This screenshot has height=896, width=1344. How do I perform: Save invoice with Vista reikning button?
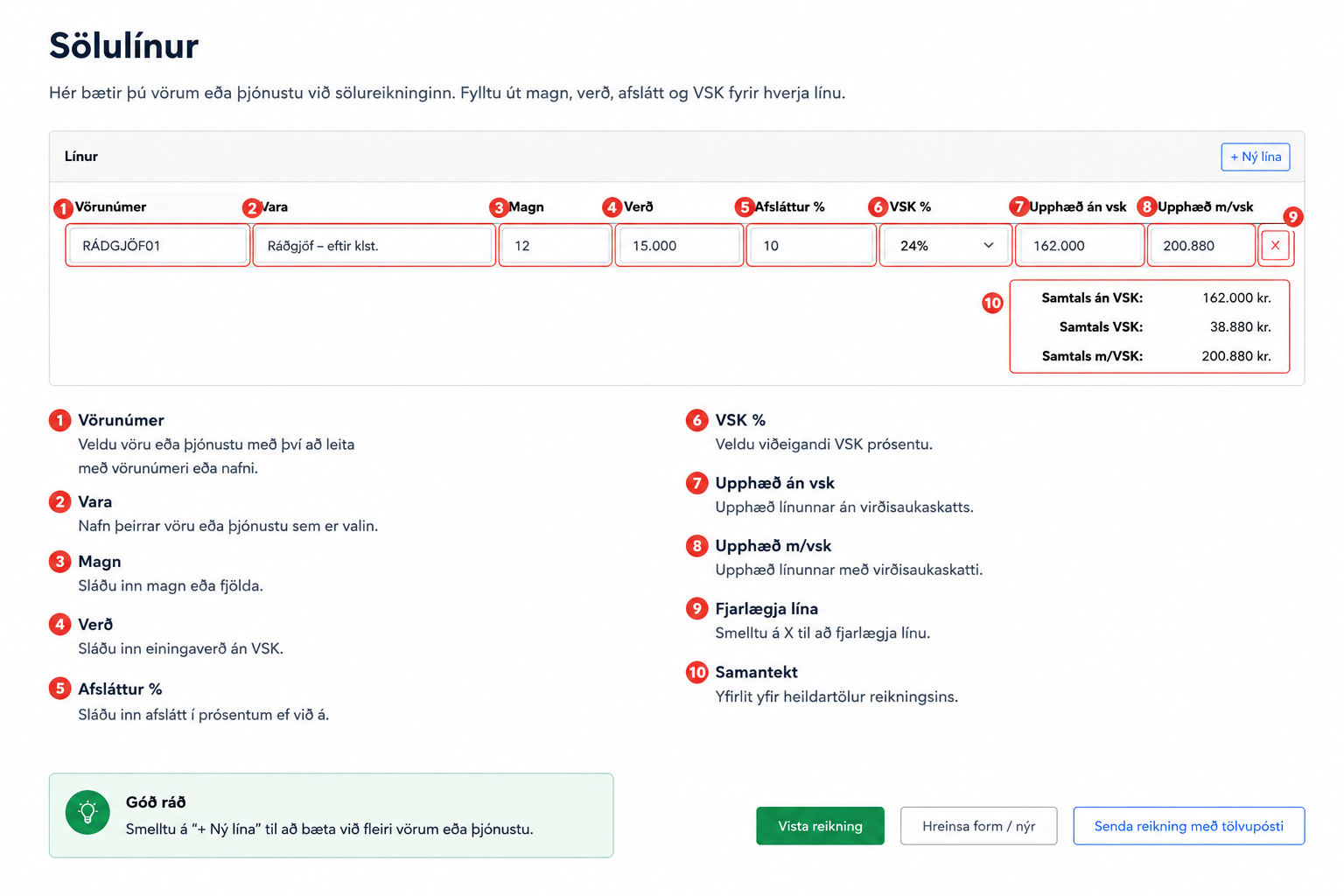pyautogui.click(x=820, y=826)
